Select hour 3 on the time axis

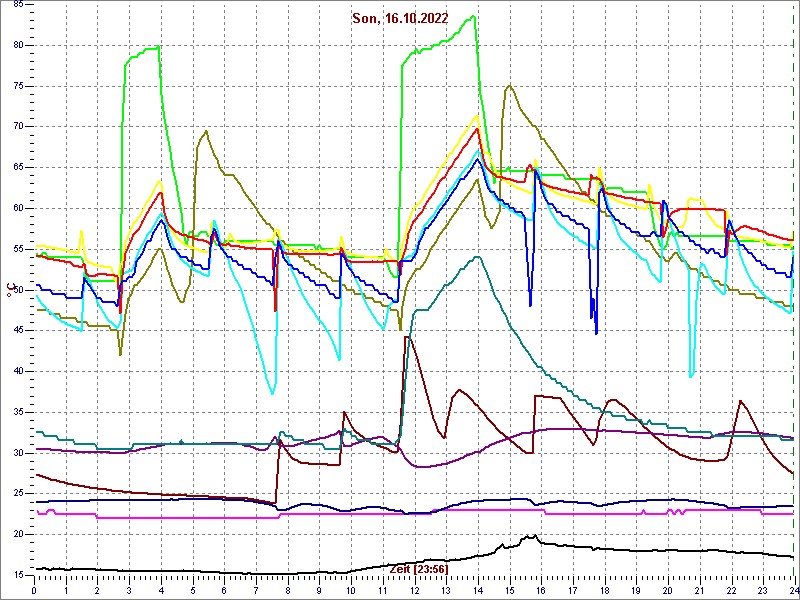click(129, 592)
